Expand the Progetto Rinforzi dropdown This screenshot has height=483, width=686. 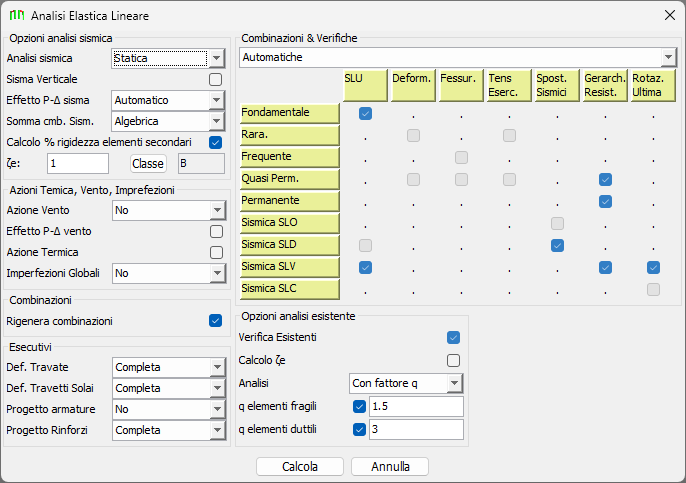[x=217, y=430]
